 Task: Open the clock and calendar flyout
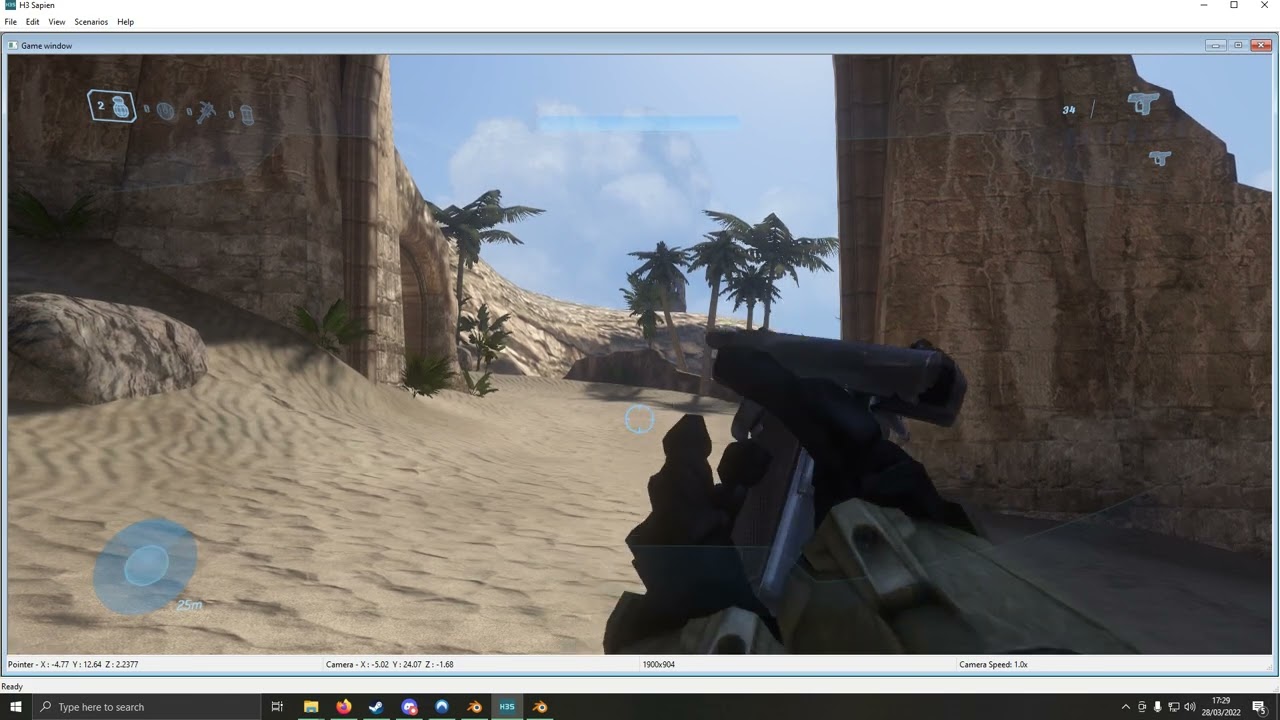[x=1221, y=707]
